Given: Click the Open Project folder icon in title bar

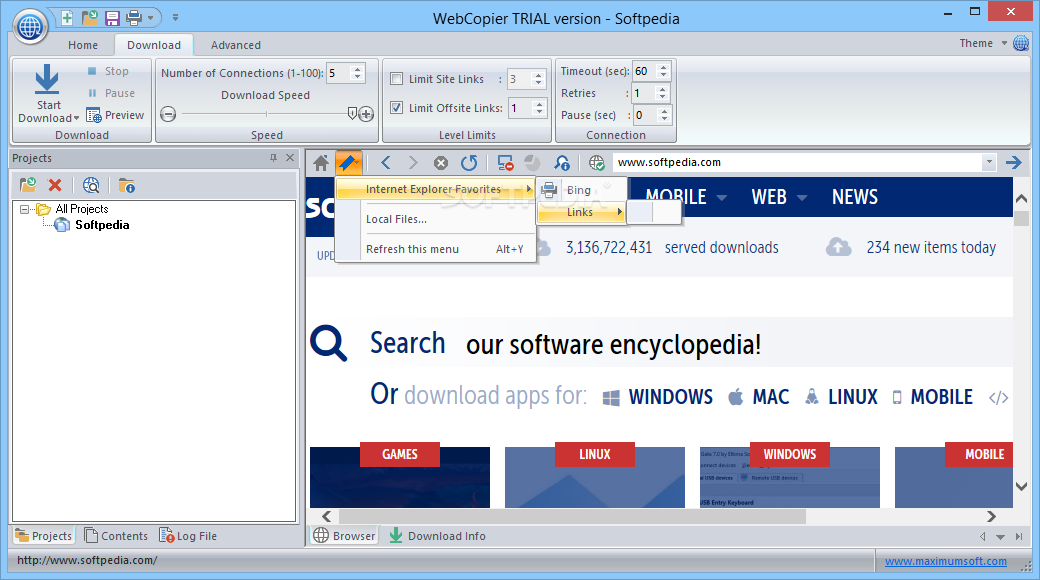Looking at the screenshot, I should 90,17.
